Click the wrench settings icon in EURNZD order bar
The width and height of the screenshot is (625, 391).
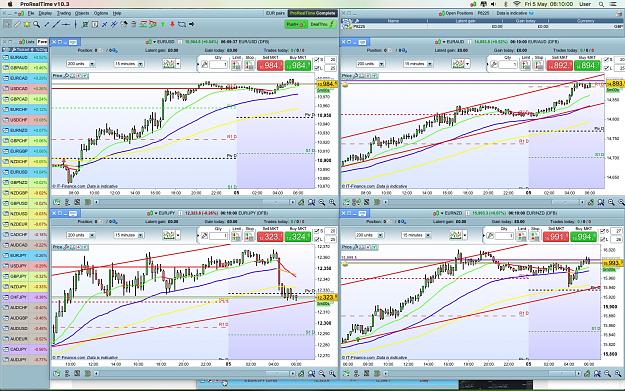490,236
